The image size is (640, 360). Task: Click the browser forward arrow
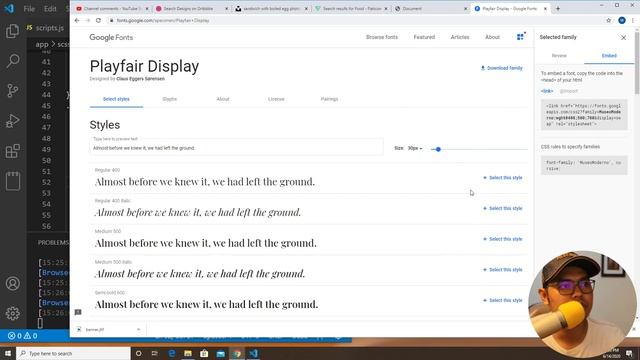[87, 20]
